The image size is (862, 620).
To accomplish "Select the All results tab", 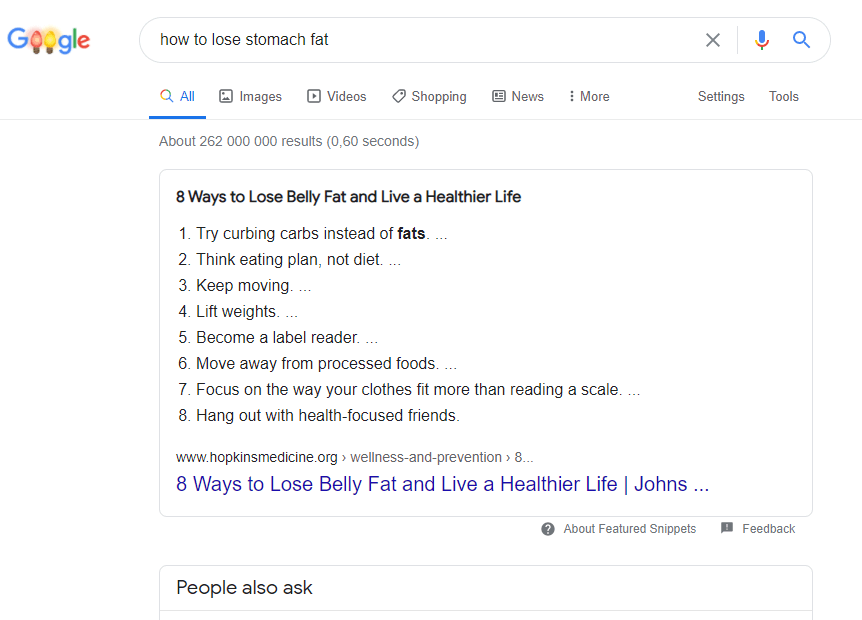I will (x=177, y=96).
